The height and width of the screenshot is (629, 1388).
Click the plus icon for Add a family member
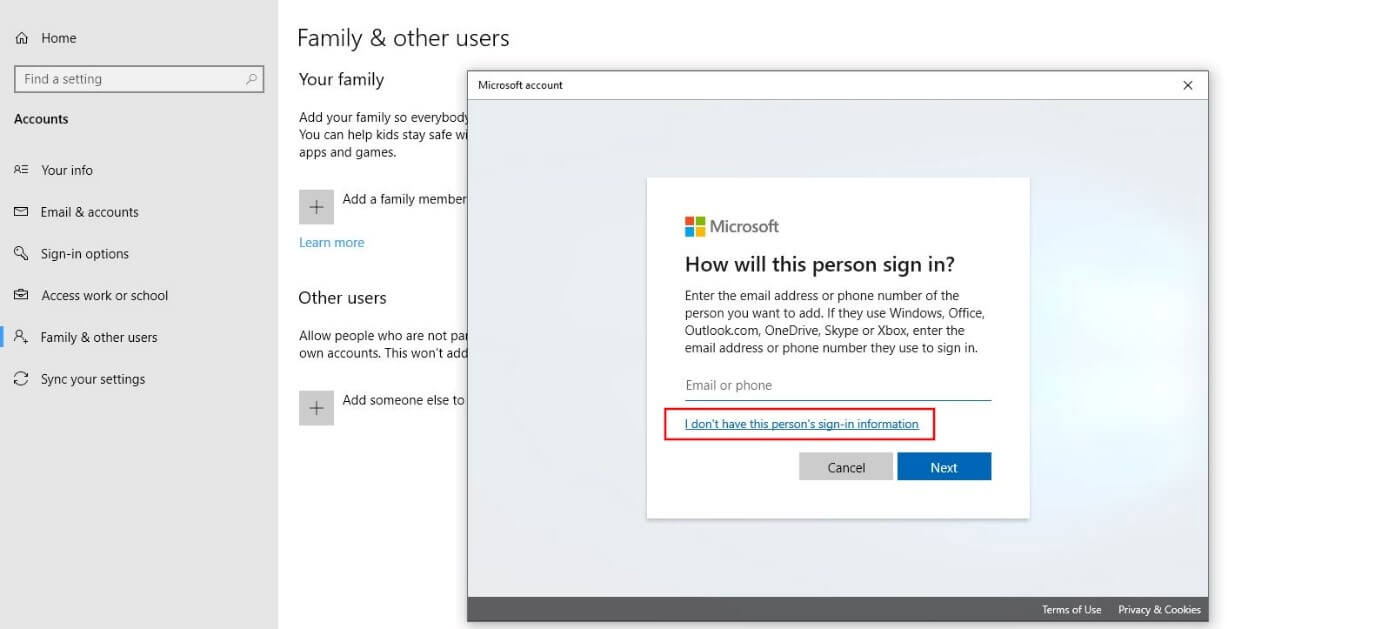coord(316,207)
